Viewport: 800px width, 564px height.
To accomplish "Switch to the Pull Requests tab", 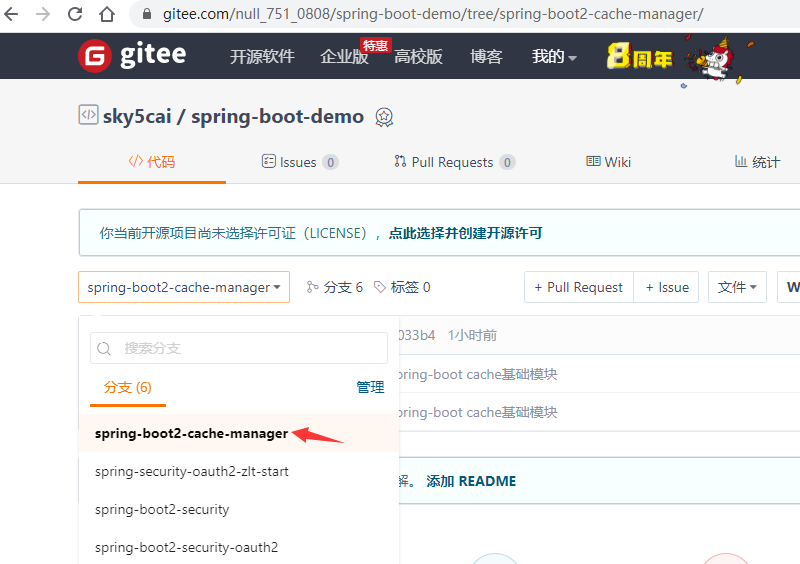I will click(455, 162).
